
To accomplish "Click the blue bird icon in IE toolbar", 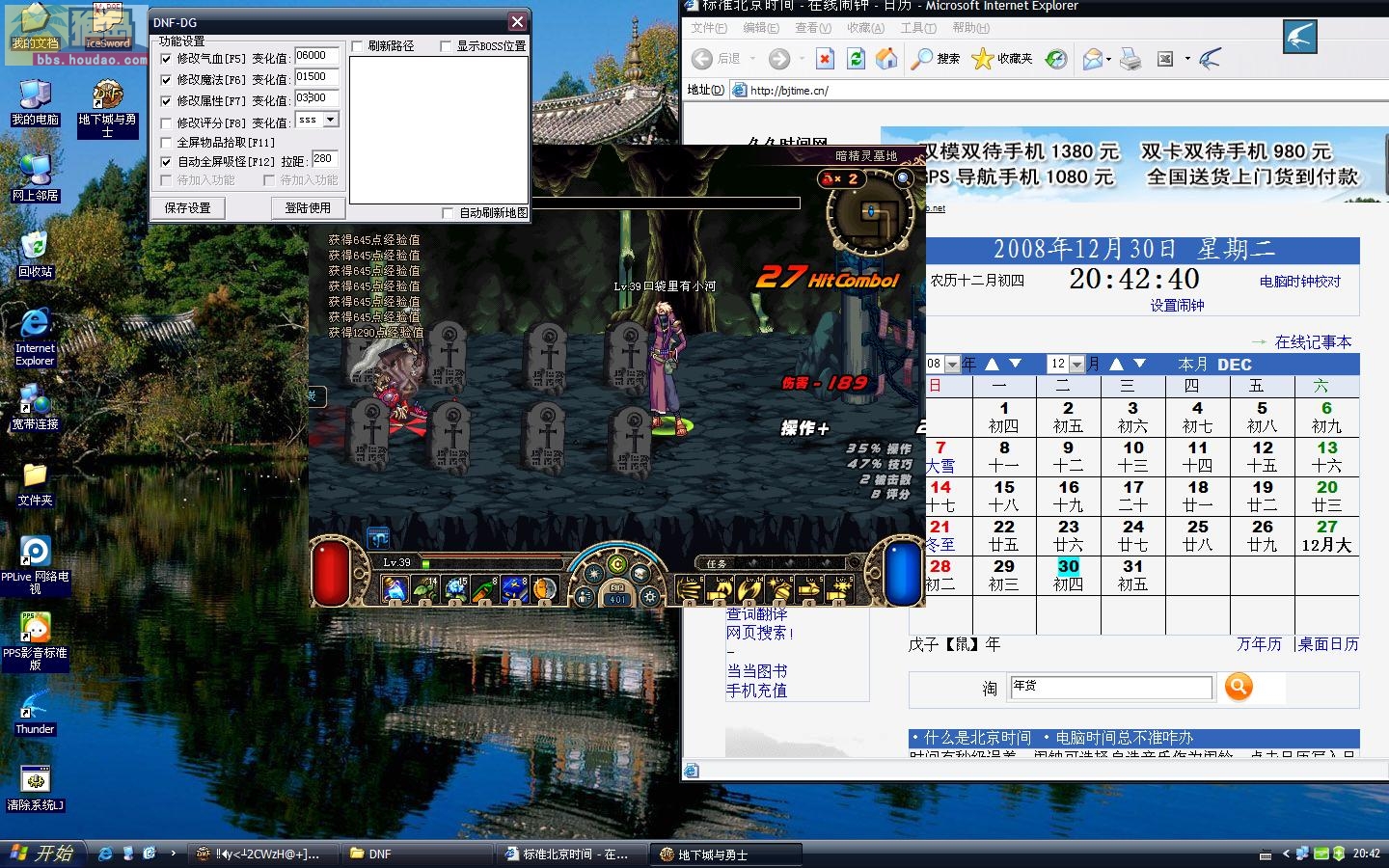I will coord(1210,59).
